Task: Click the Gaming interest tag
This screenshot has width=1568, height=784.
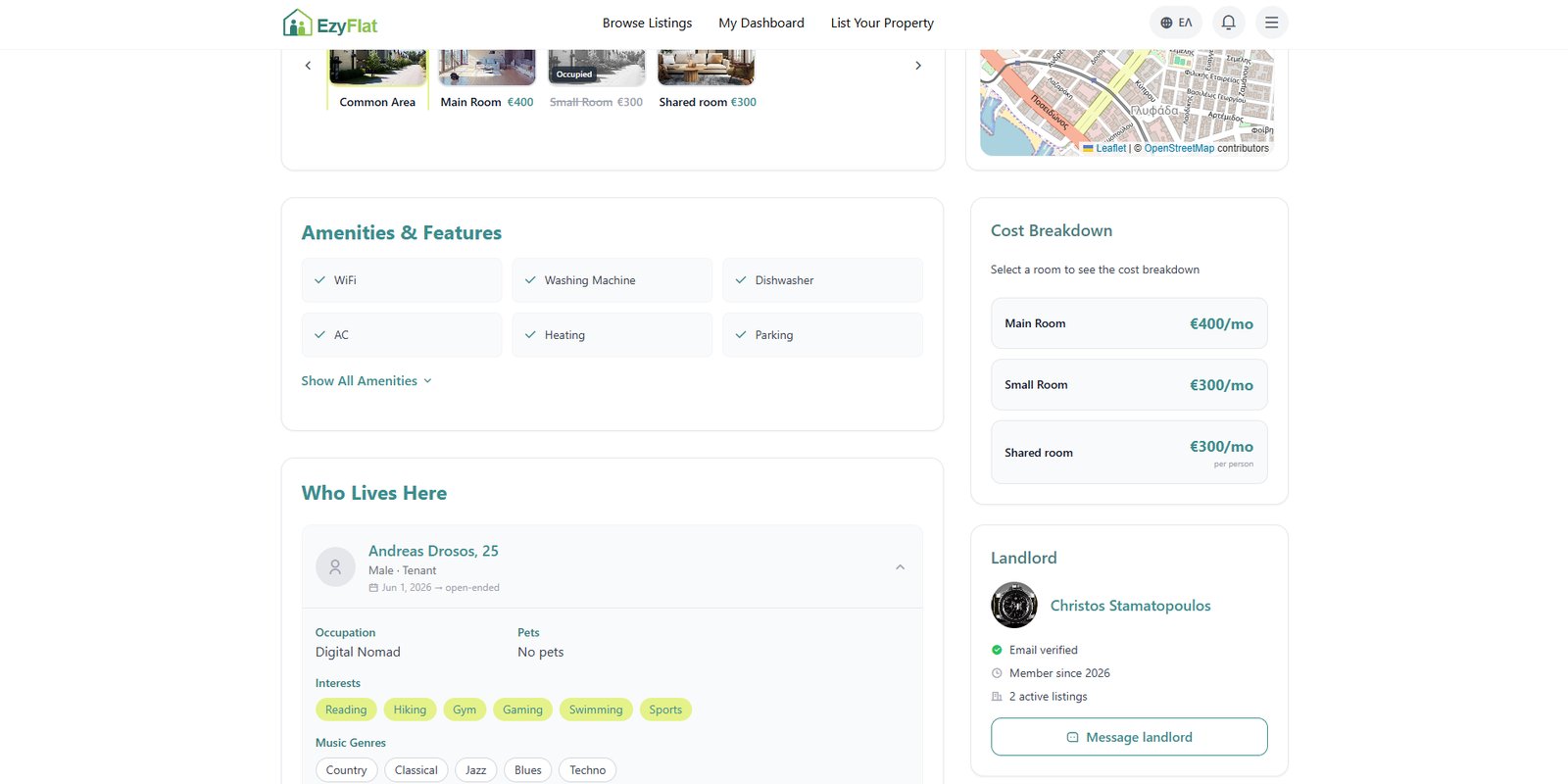Action: point(522,710)
